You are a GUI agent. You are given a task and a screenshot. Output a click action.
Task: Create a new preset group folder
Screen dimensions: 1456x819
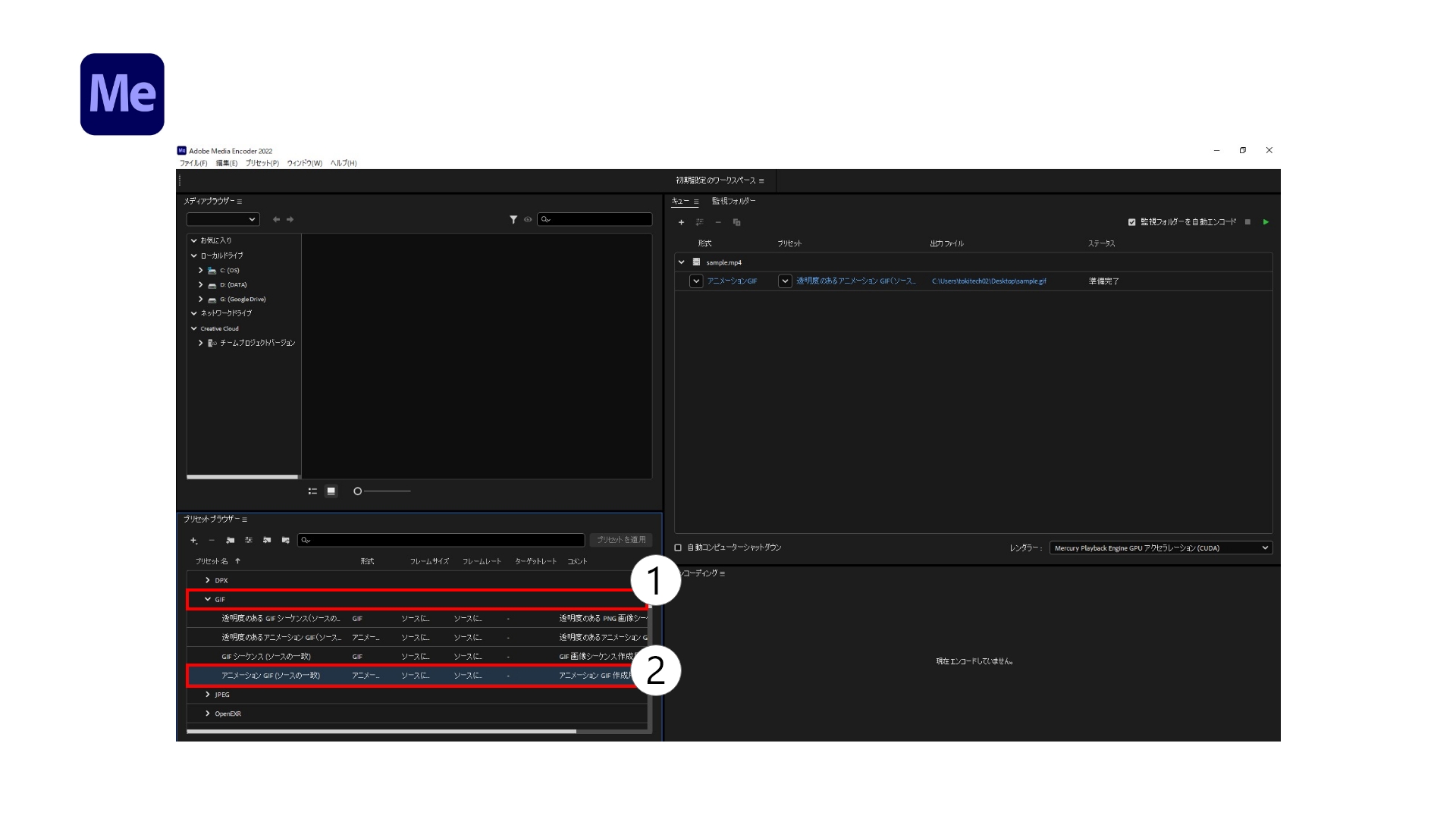pos(231,540)
